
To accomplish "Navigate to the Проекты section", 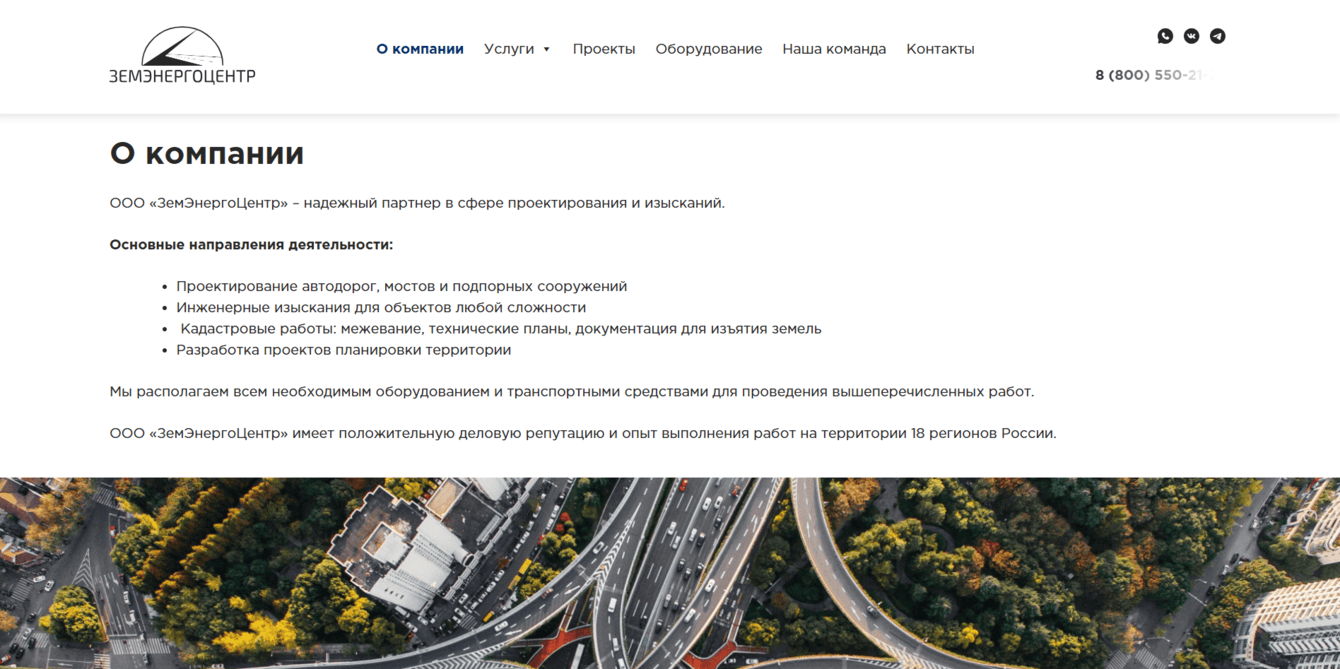I will (x=604, y=48).
